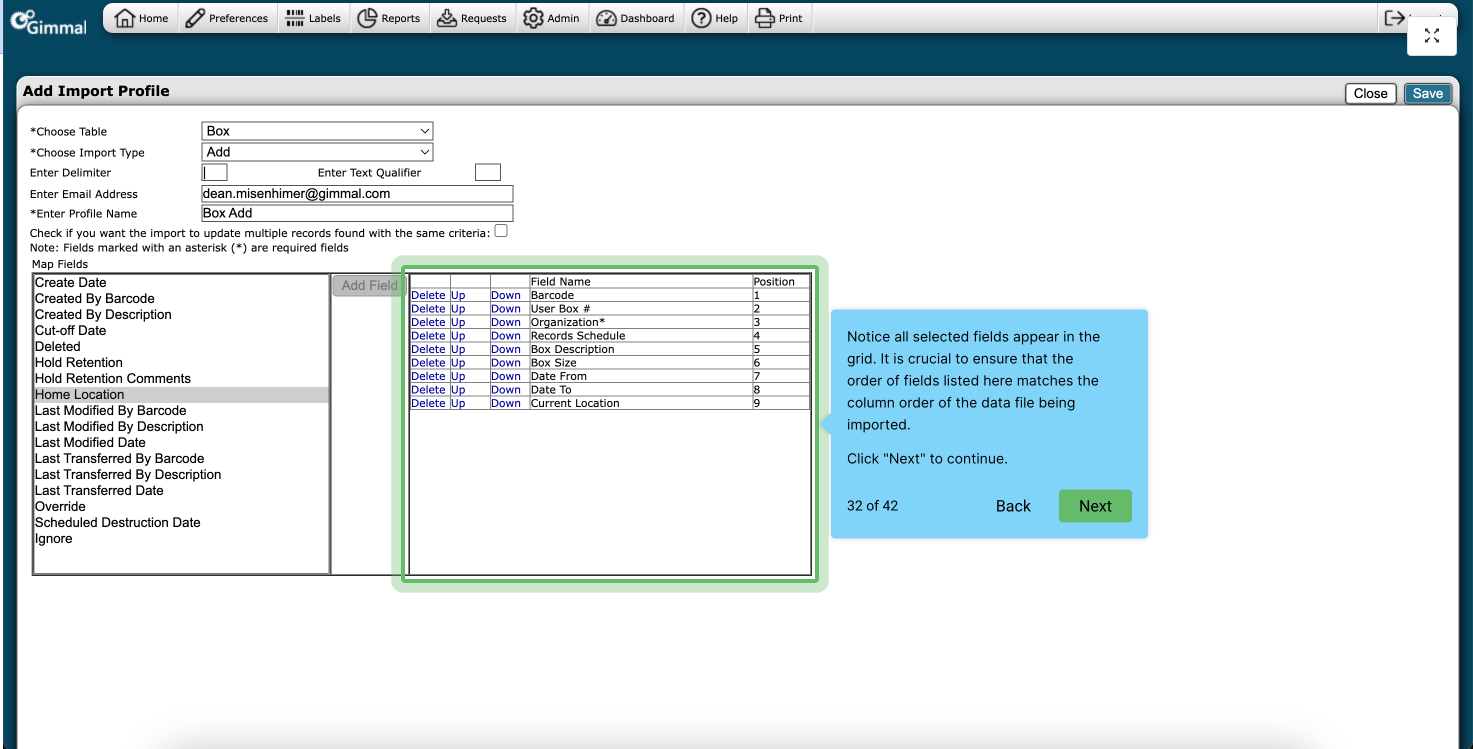1473x749 pixels.
Task: Open the Help question mark icon
Action: [x=701, y=18]
